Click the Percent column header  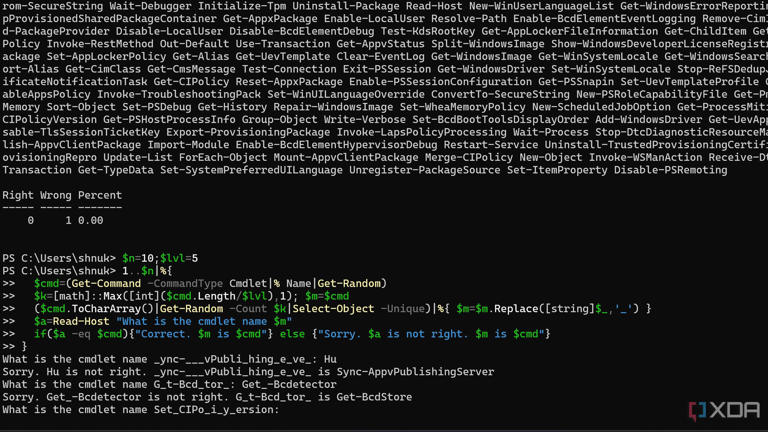100,195
